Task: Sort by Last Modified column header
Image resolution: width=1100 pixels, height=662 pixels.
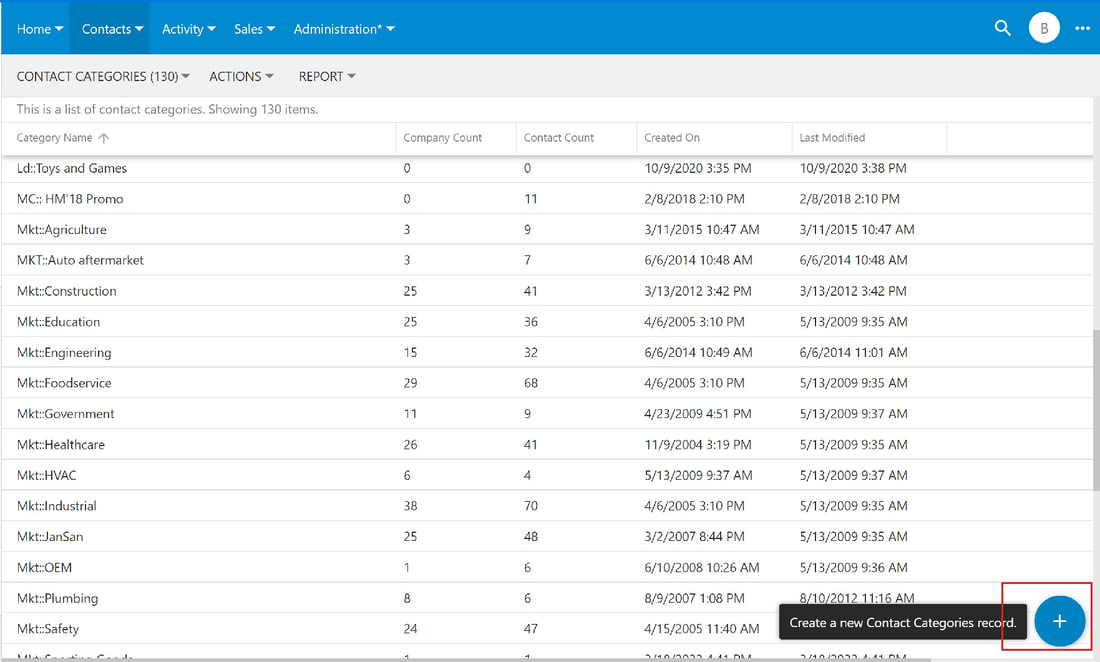Action: tap(832, 138)
